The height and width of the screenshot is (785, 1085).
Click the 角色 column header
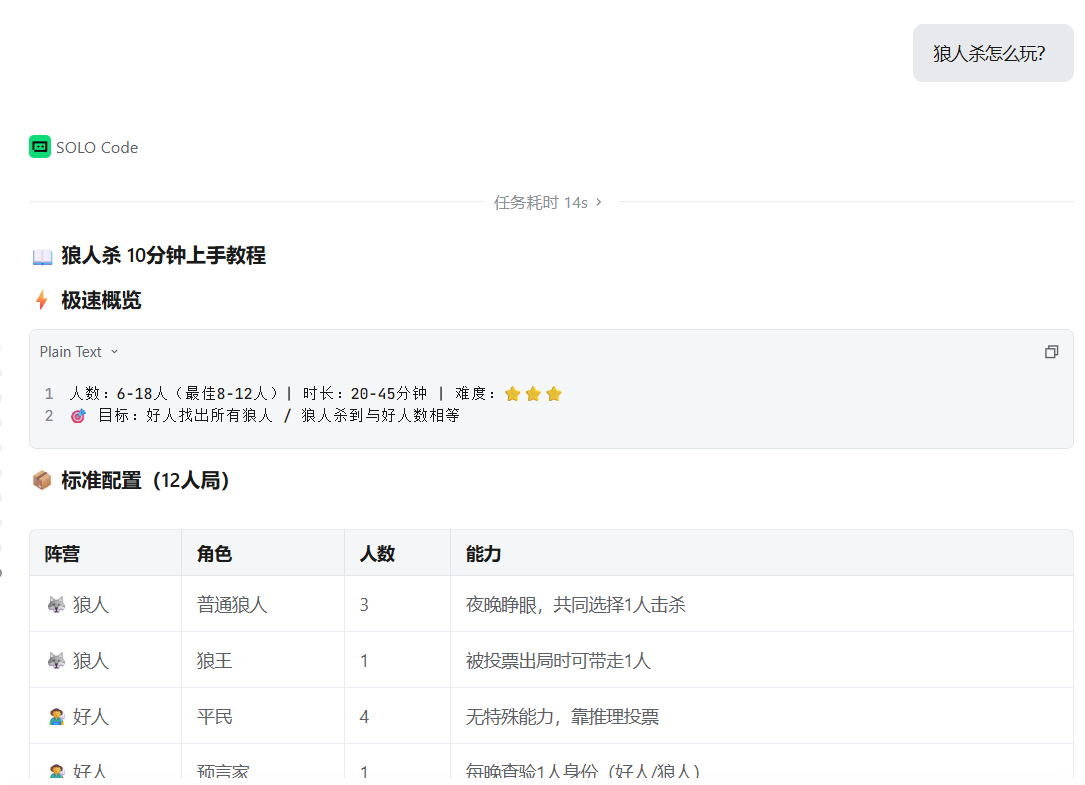pyautogui.click(x=215, y=554)
